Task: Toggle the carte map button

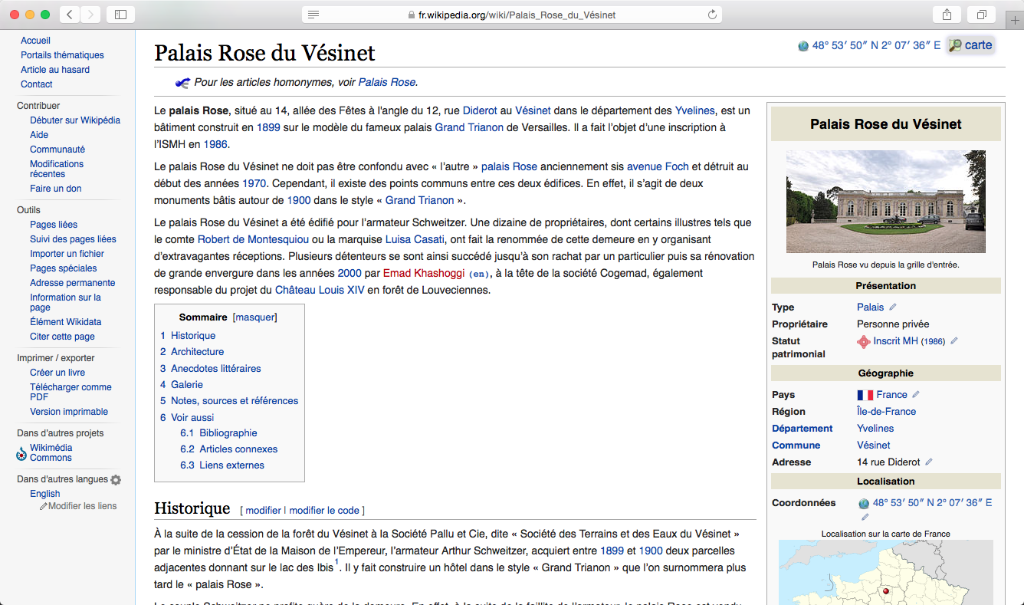Action: coord(970,45)
